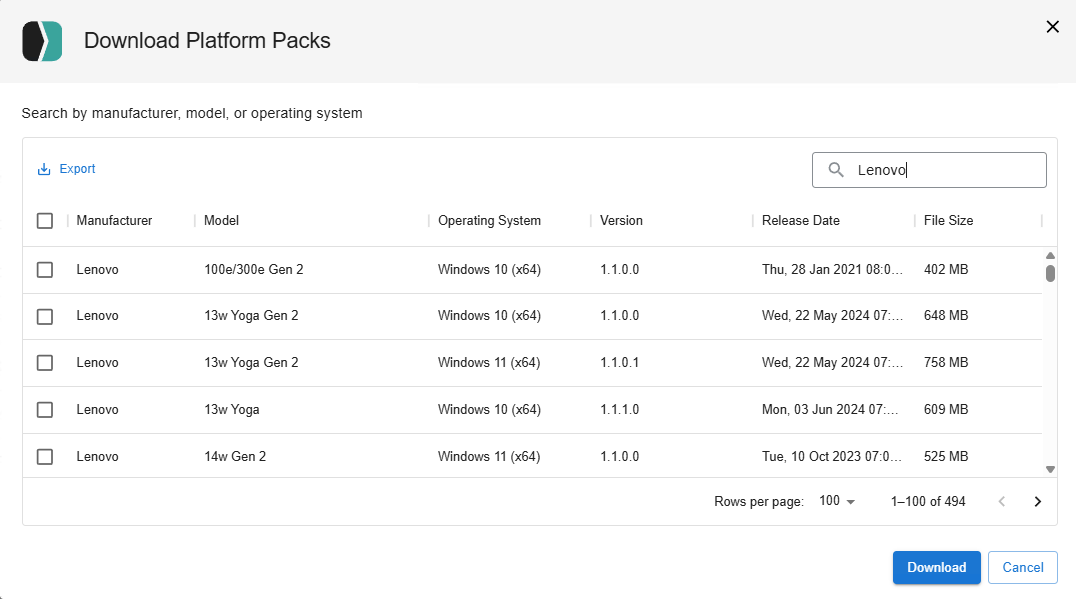Sort by the File Size column header
This screenshot has width=1076, height=599.
[x=948, y=221]
